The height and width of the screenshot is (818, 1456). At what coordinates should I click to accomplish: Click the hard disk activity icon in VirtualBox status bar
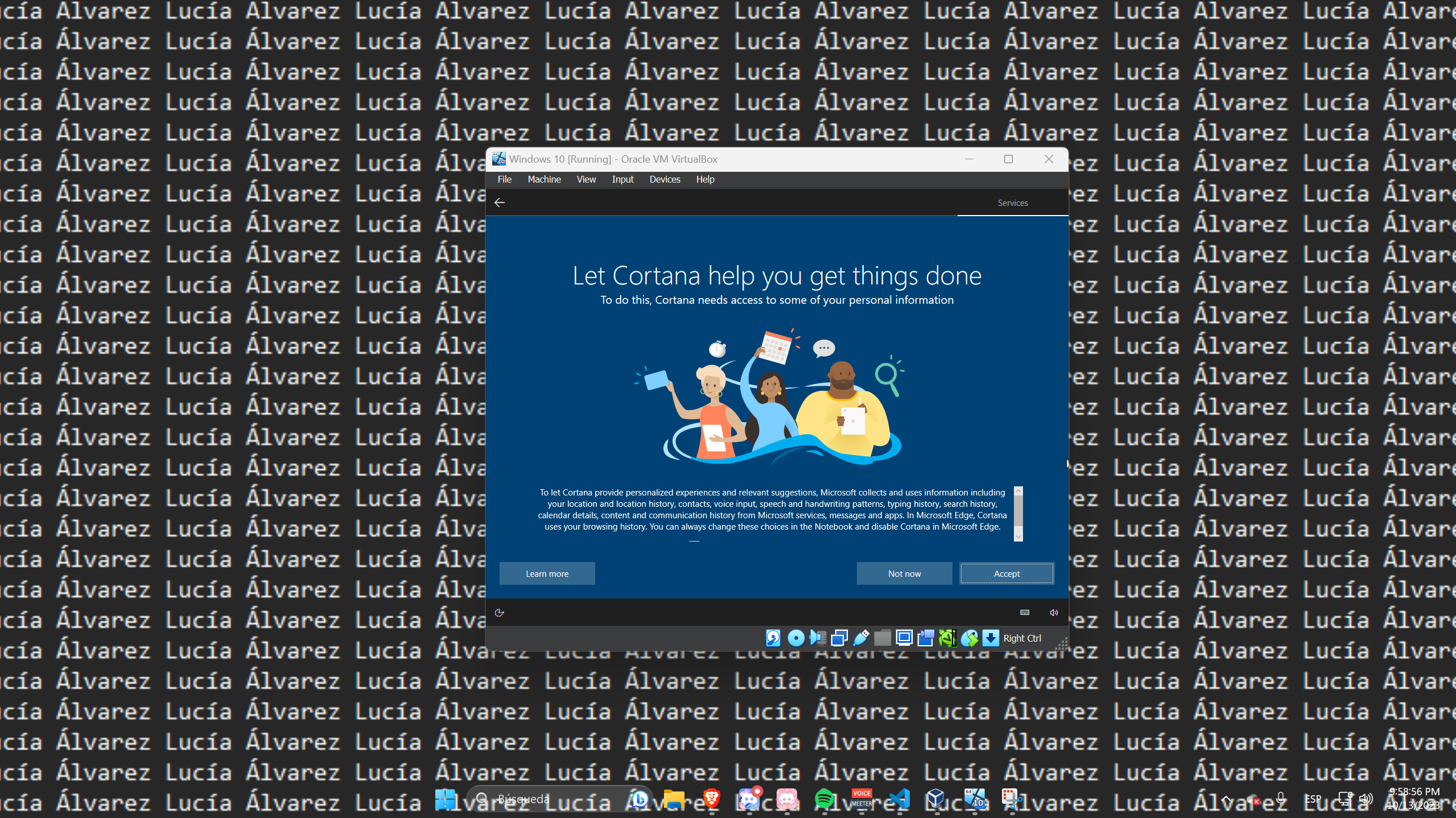point(774,638)
